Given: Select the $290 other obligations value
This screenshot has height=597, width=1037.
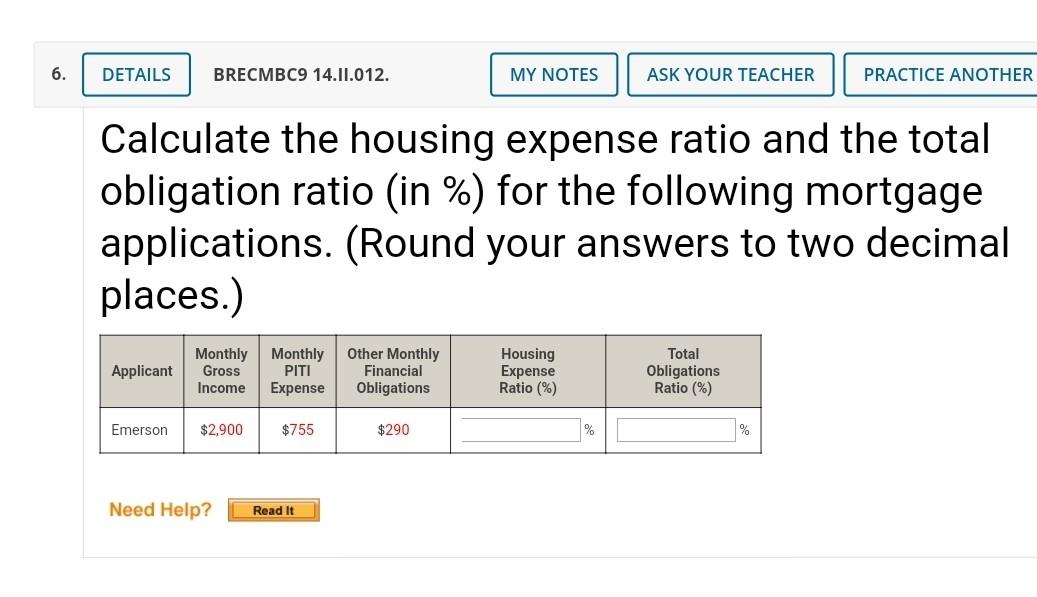Looking at the screenshot, I should click(393, 430).
